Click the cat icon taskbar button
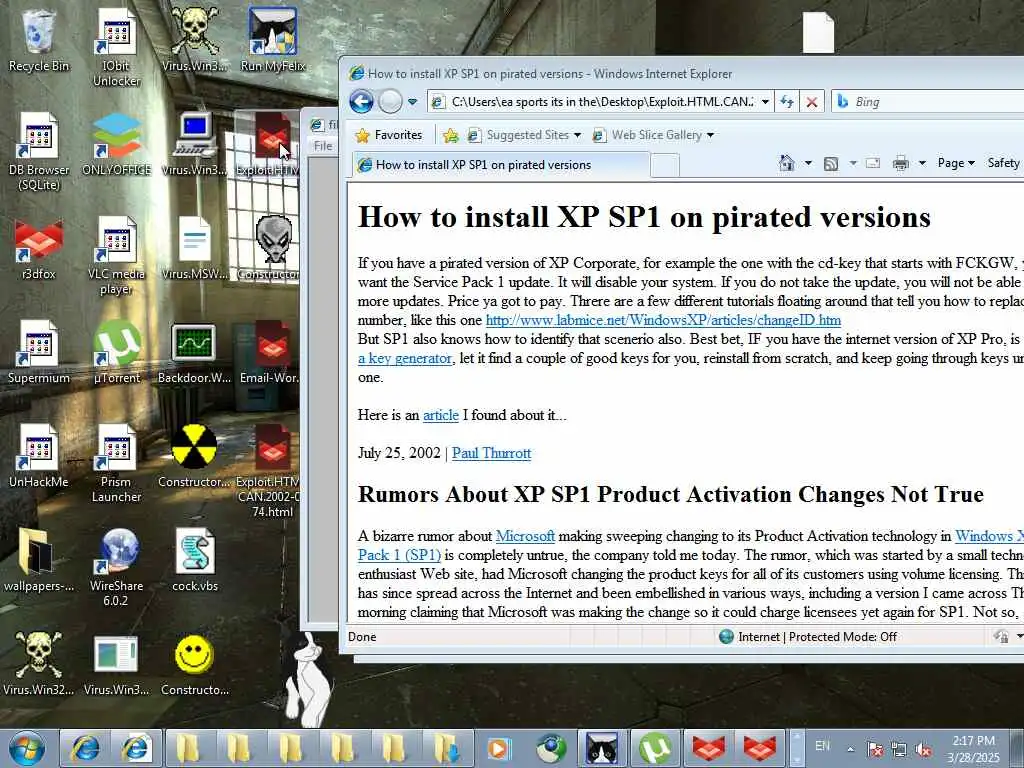Screen dimensions: 1024x768 601,748
